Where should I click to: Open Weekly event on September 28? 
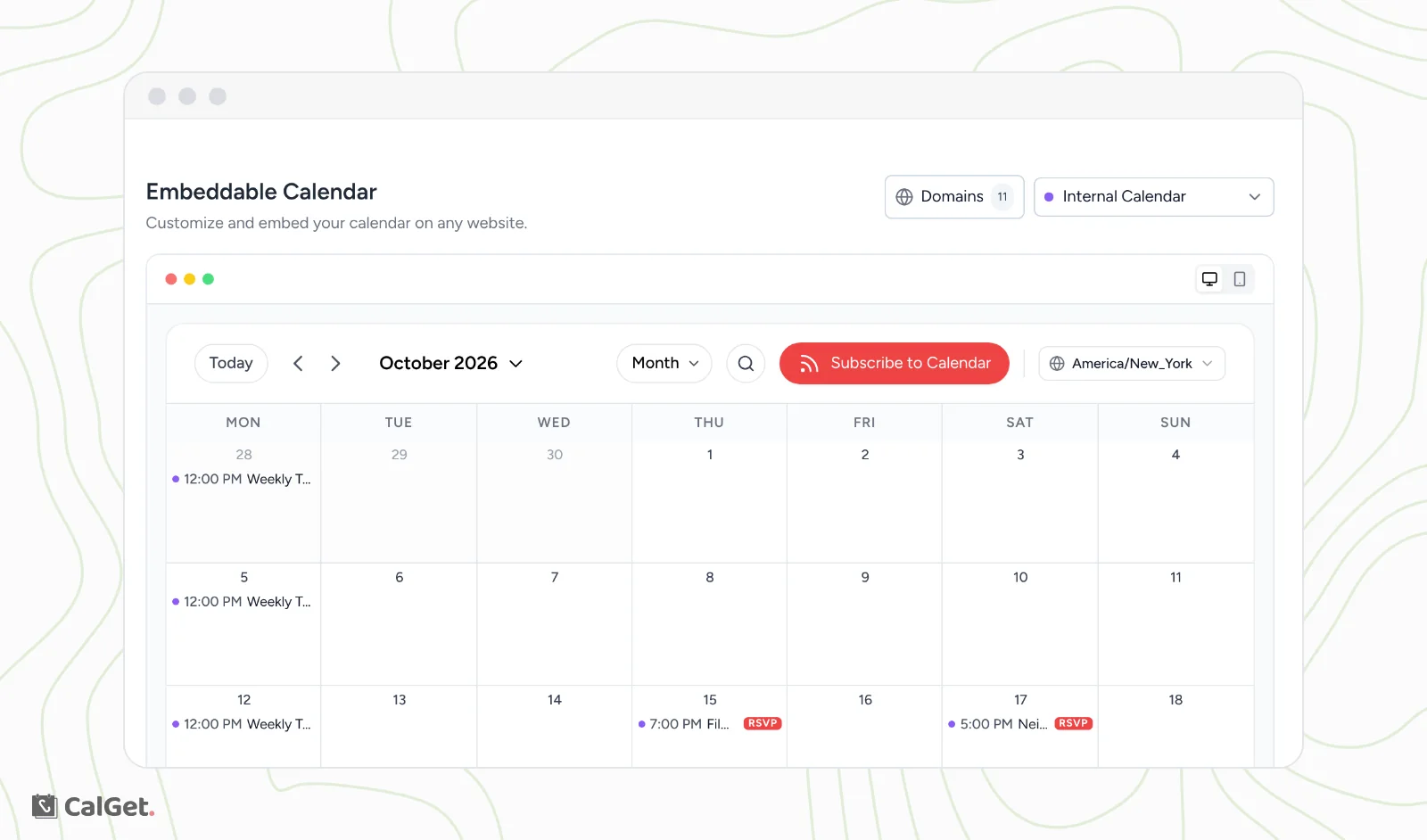[242, 480]
